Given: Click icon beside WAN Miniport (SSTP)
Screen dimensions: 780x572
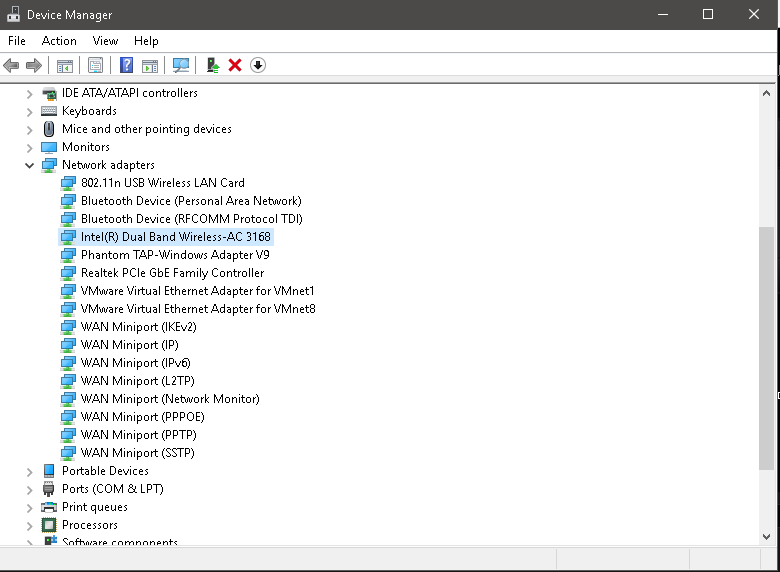Looking at the screenshot, I should [68, 453].
